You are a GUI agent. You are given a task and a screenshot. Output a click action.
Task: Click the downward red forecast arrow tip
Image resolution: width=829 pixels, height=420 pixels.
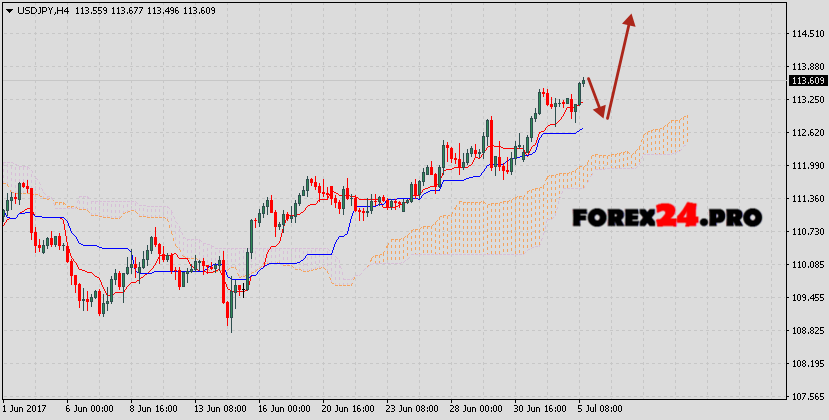pos(605,116)
